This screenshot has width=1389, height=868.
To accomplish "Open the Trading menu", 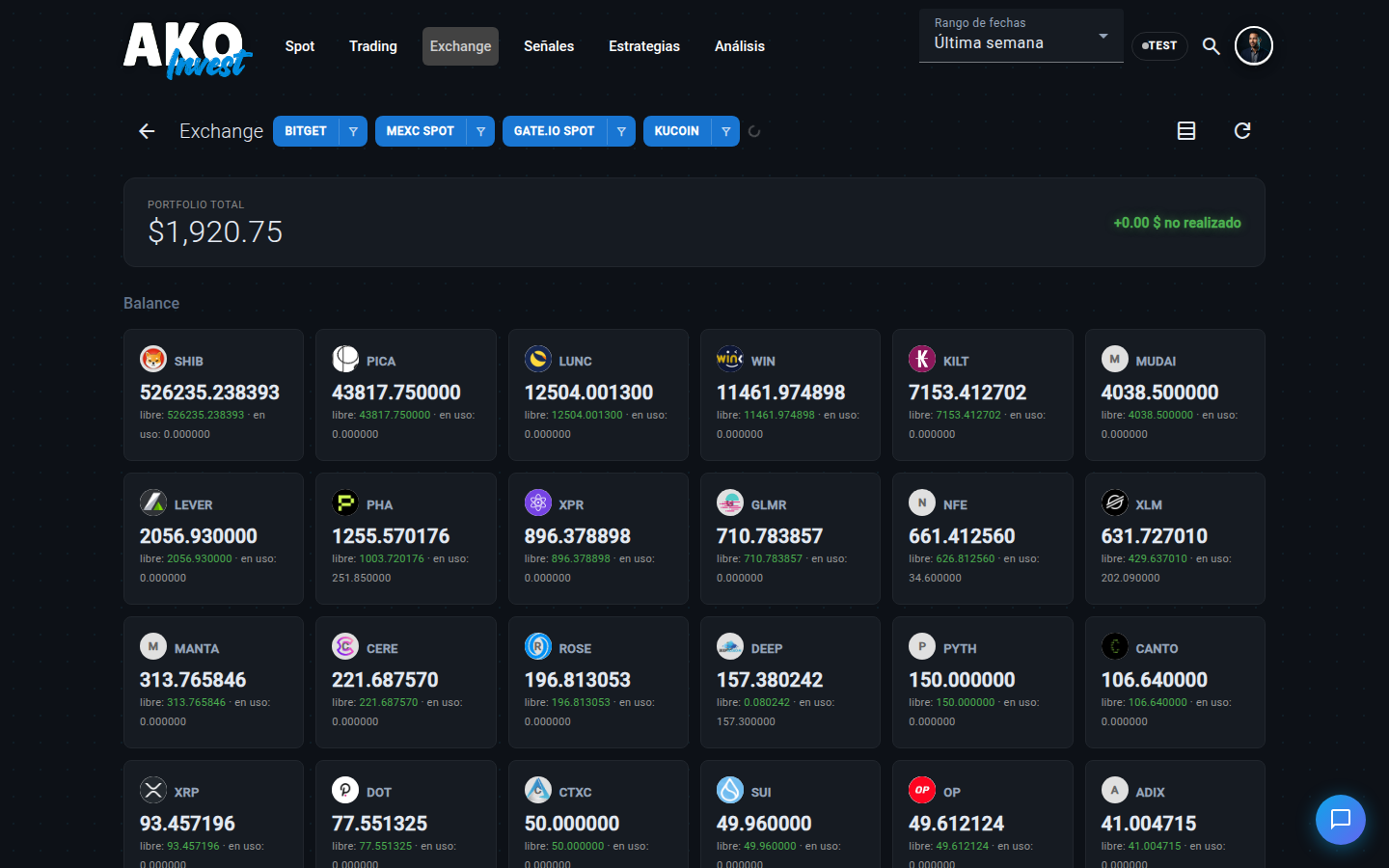I will pyautogui.click(x=373, y=46).
